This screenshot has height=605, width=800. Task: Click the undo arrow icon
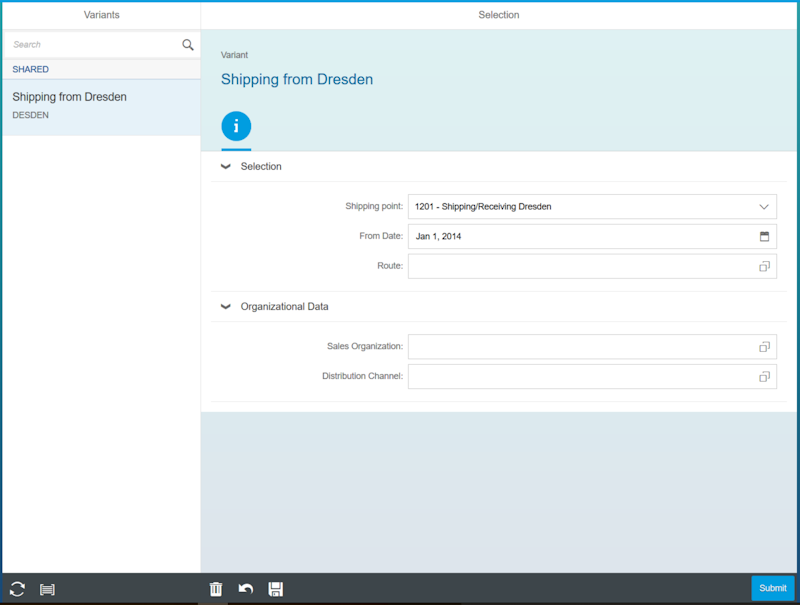246,589
